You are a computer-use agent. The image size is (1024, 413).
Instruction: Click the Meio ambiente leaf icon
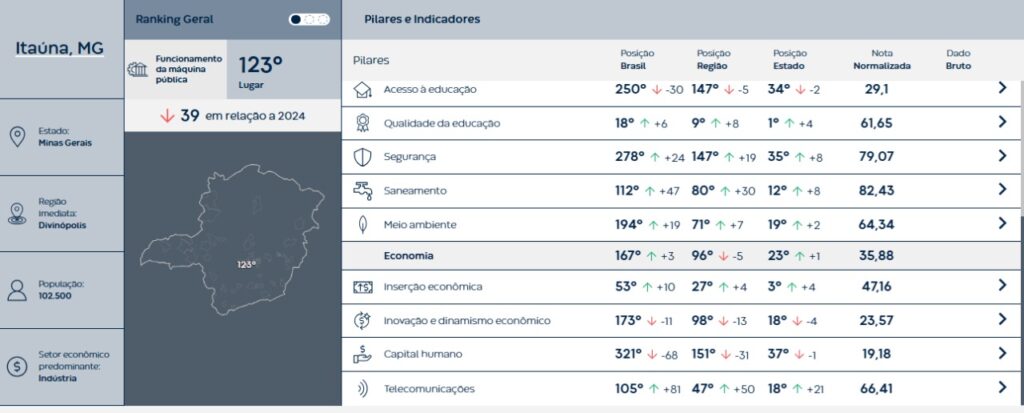pyautogui.click(x=361, y=224)
